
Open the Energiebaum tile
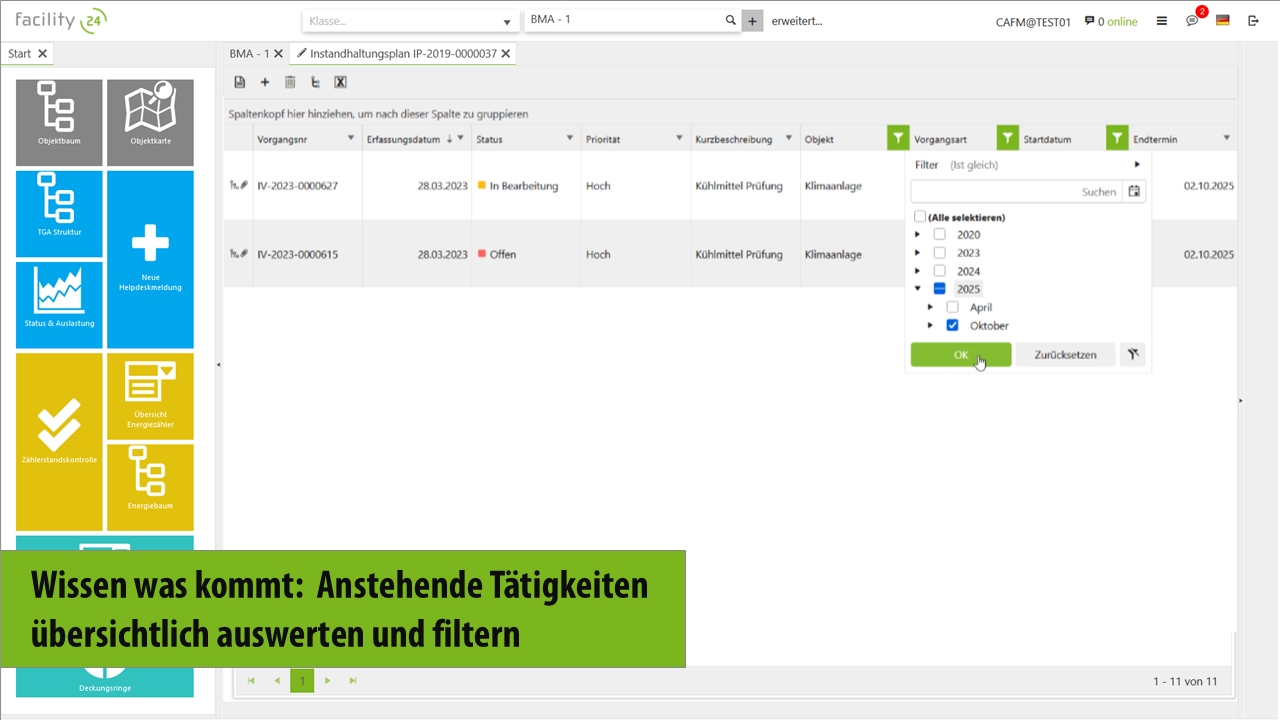[x=150, y=487]
